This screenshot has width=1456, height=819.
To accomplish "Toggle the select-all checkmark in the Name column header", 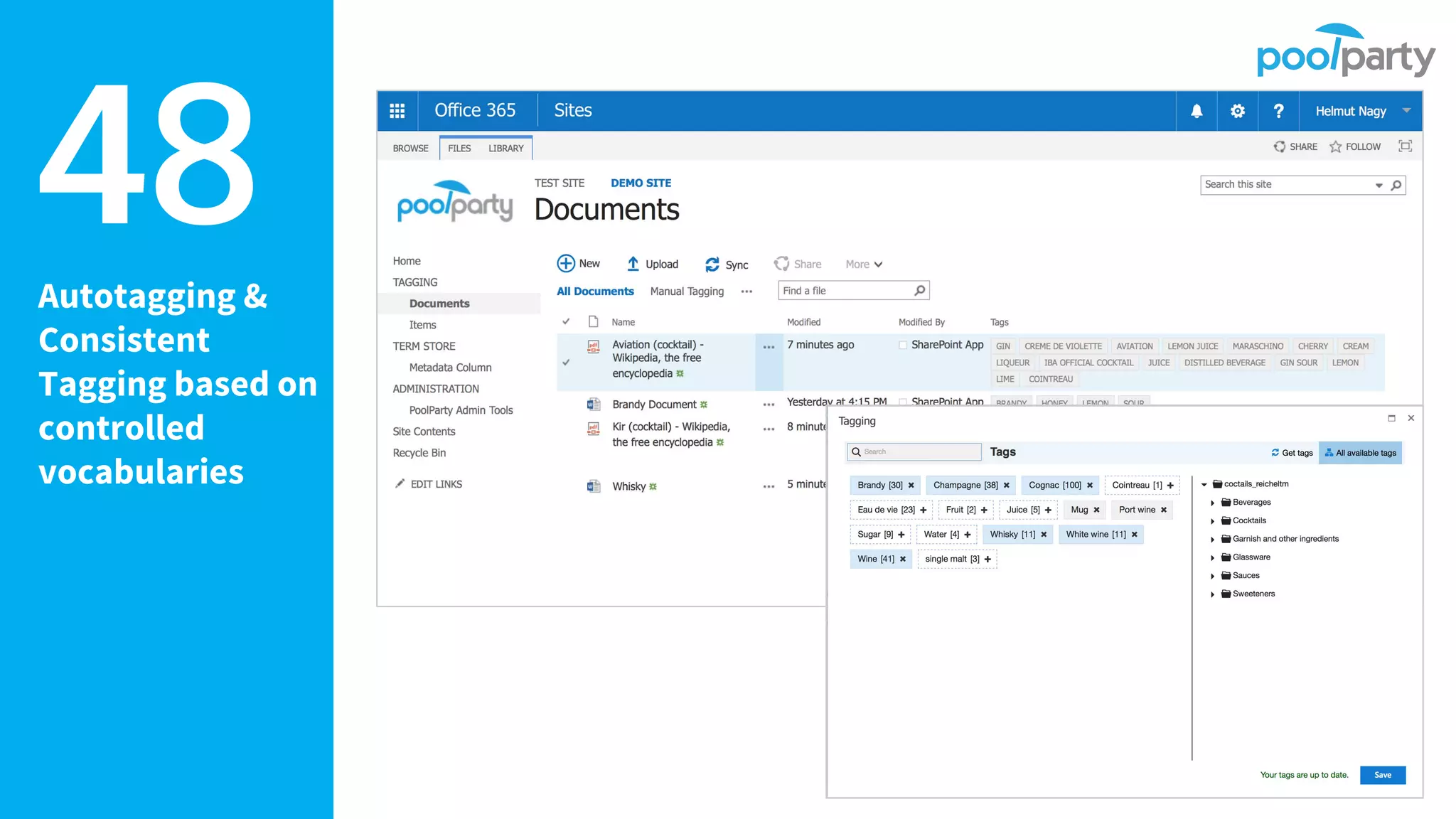I will (566, 321).
